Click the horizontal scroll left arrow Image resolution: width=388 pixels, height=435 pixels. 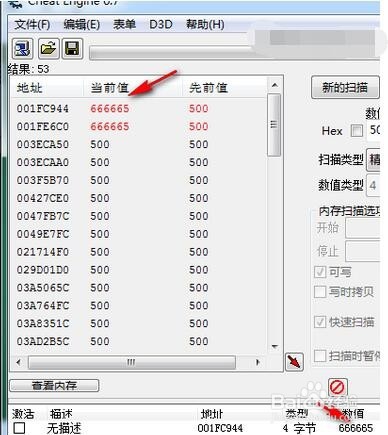pos(19,362)
